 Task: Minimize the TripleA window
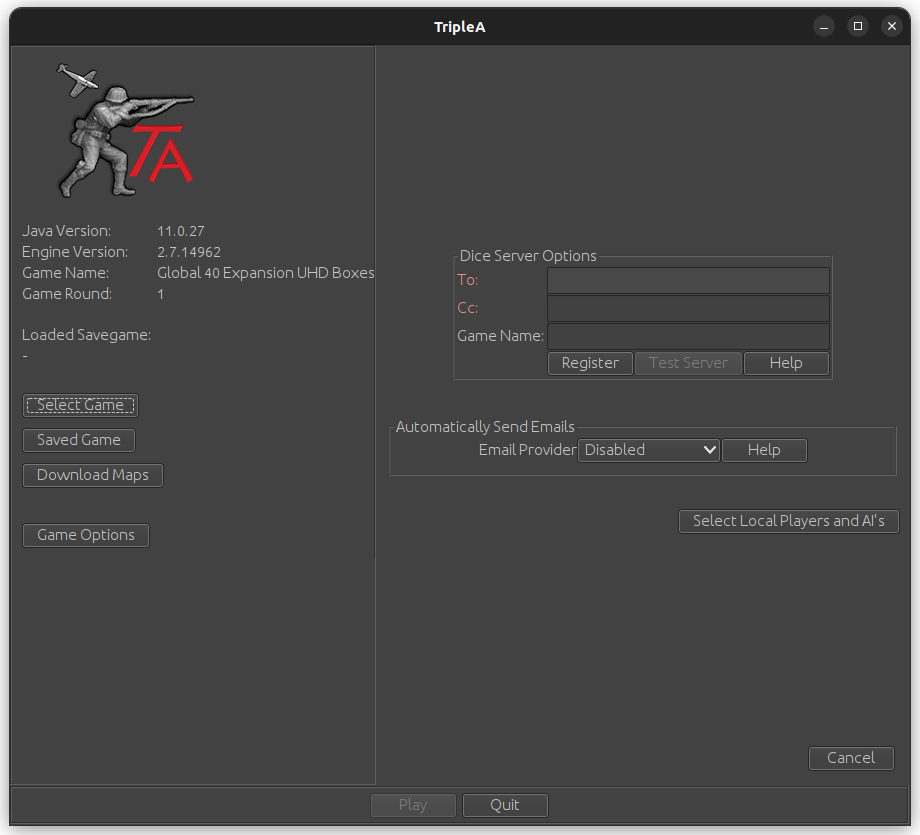click(x=824, y=26)
